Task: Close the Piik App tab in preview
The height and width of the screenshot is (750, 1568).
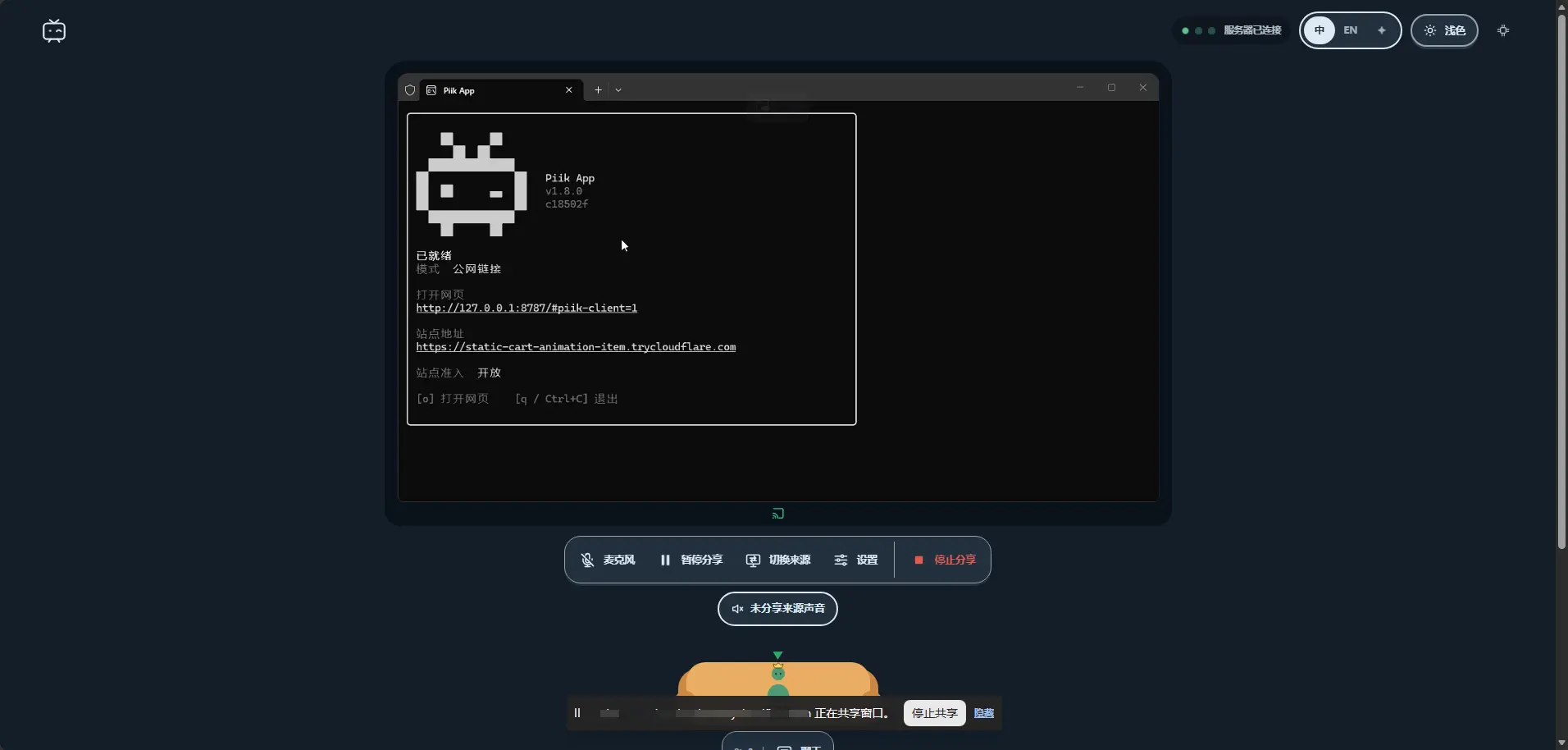Action: (569, 90)
